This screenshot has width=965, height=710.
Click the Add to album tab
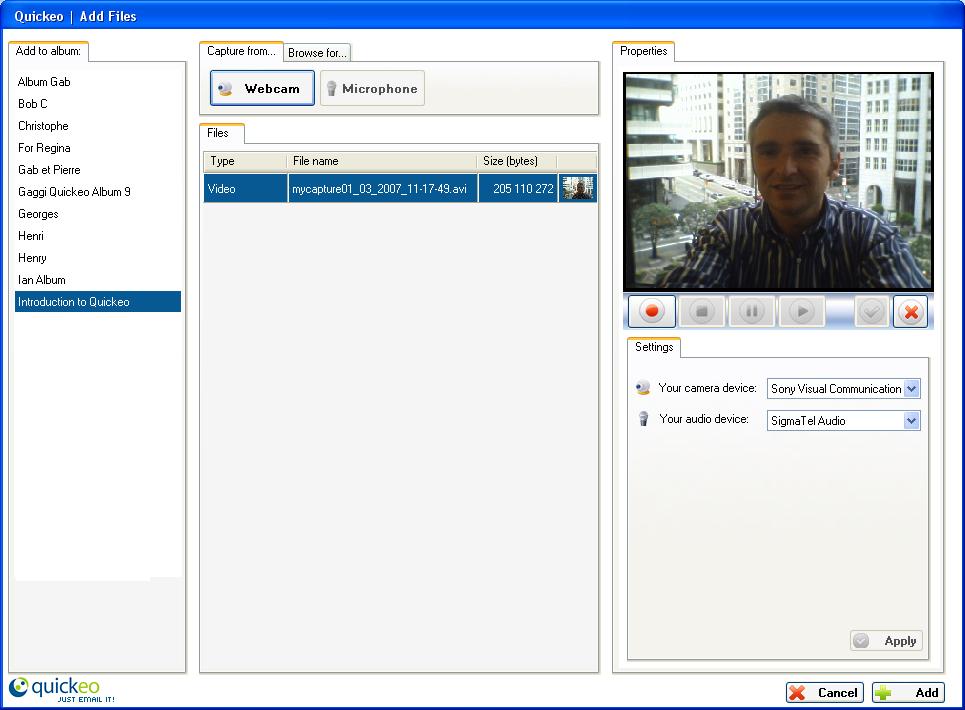(48, 51)
